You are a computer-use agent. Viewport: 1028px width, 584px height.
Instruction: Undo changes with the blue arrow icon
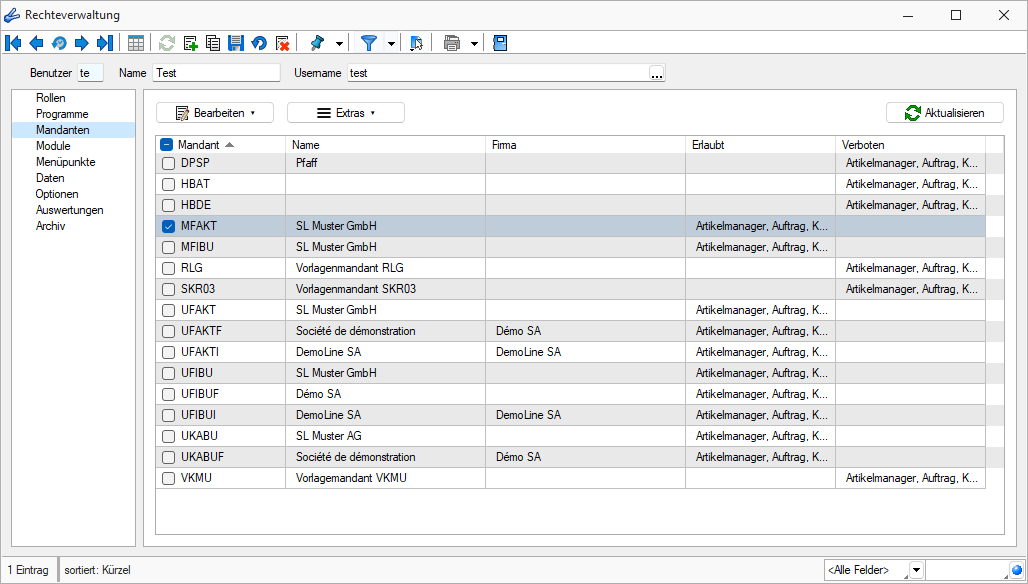[x=259, y=43]
